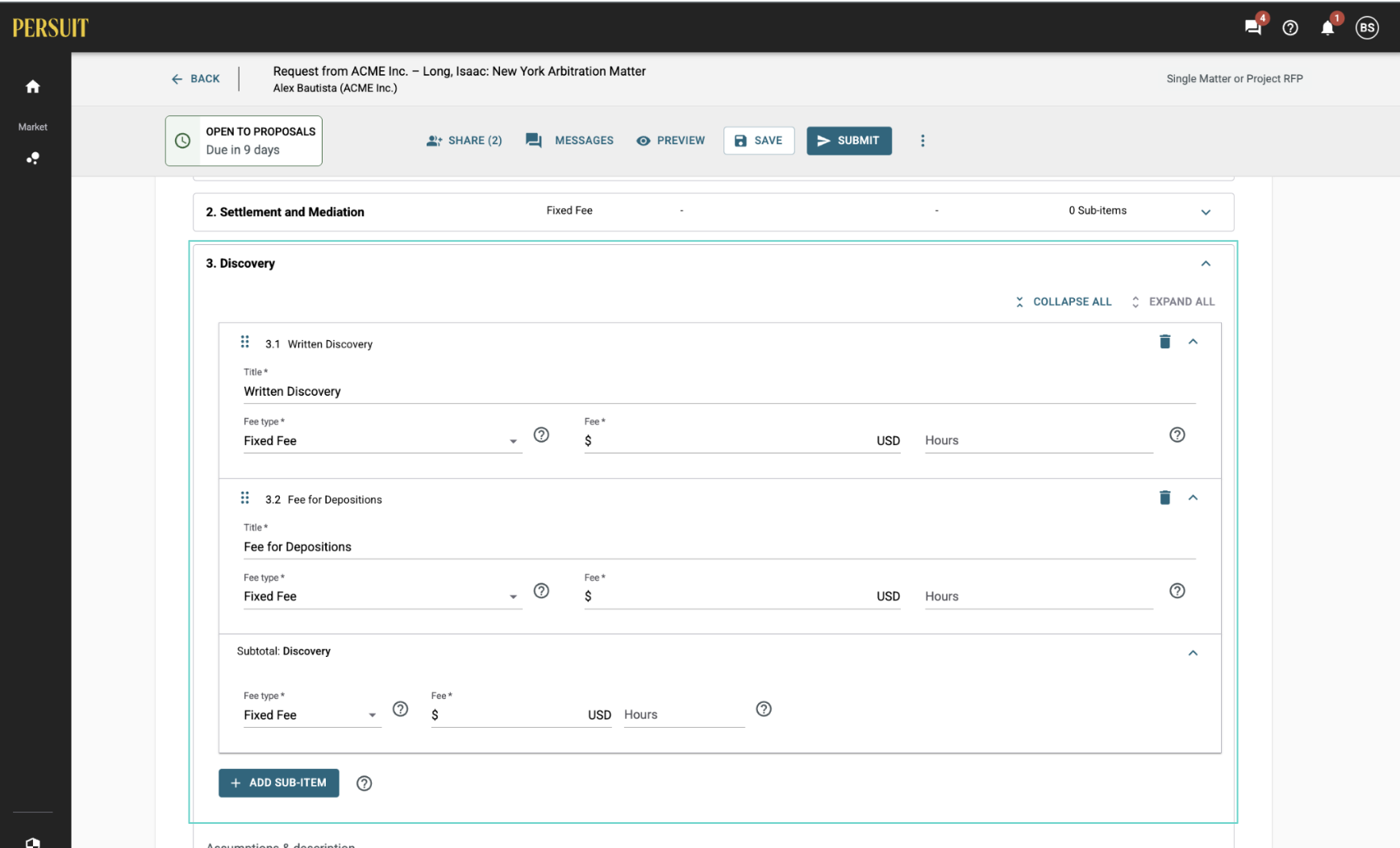Edit the Fee for Depositions title field
This screenshot has height=848, width=1400.
point(719,547)
